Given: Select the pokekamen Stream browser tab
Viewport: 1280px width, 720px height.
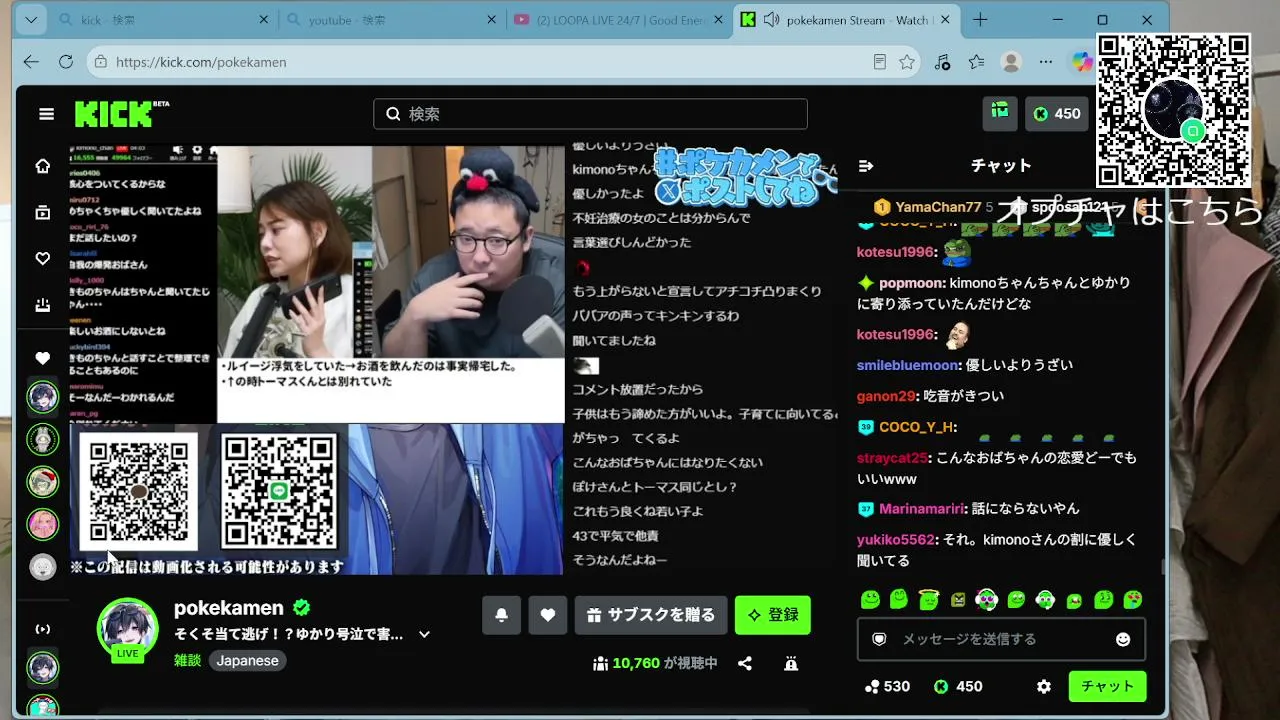Looking at the screenshot, I should tap(848, 20).
